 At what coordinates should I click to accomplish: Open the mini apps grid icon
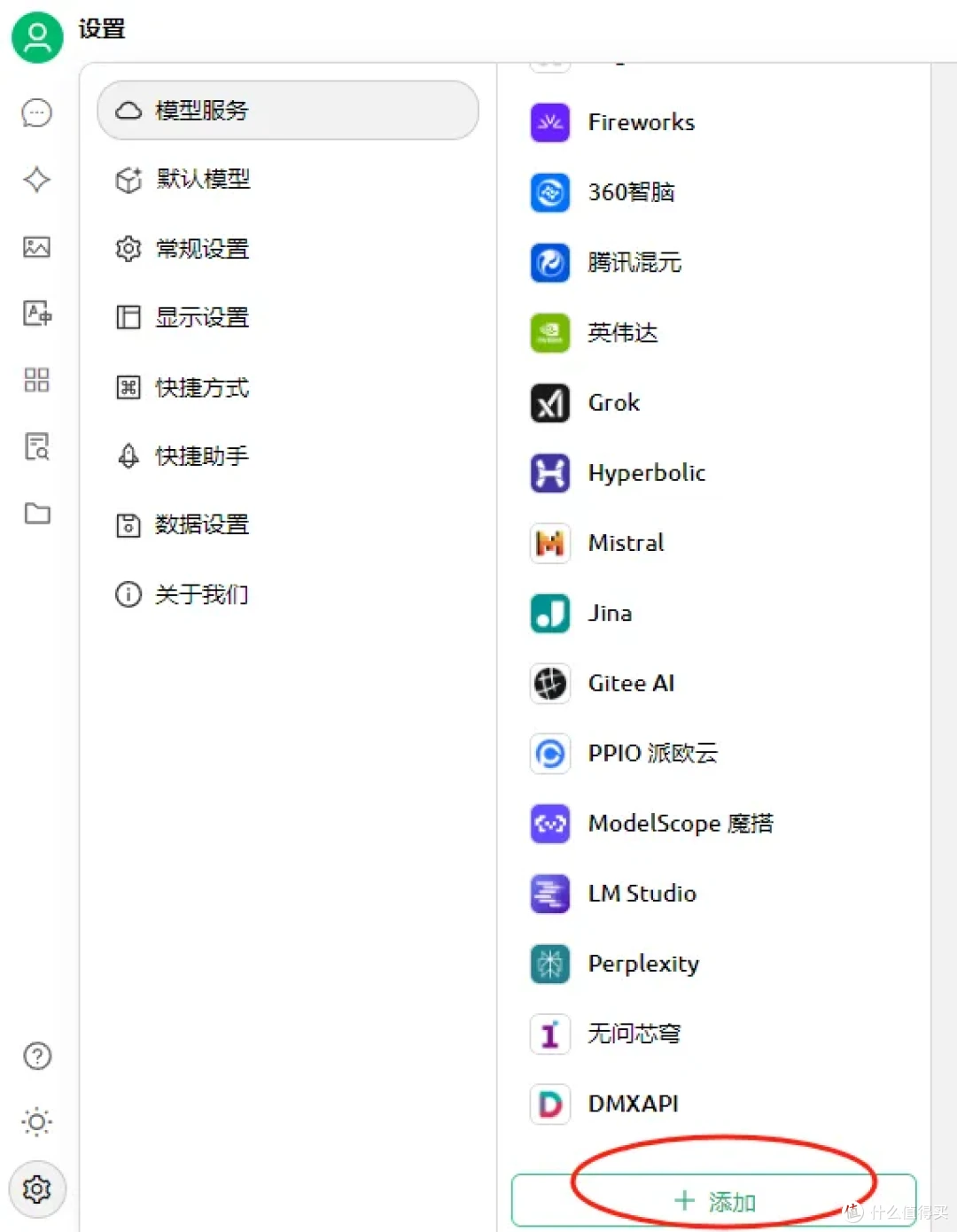point(37,380)
